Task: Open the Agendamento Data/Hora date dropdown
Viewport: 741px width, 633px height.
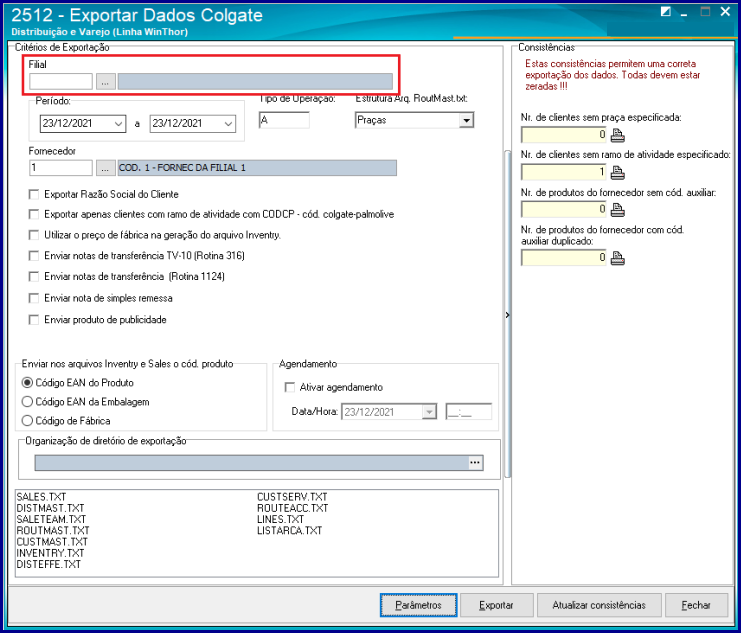Action: coord(429,412)
